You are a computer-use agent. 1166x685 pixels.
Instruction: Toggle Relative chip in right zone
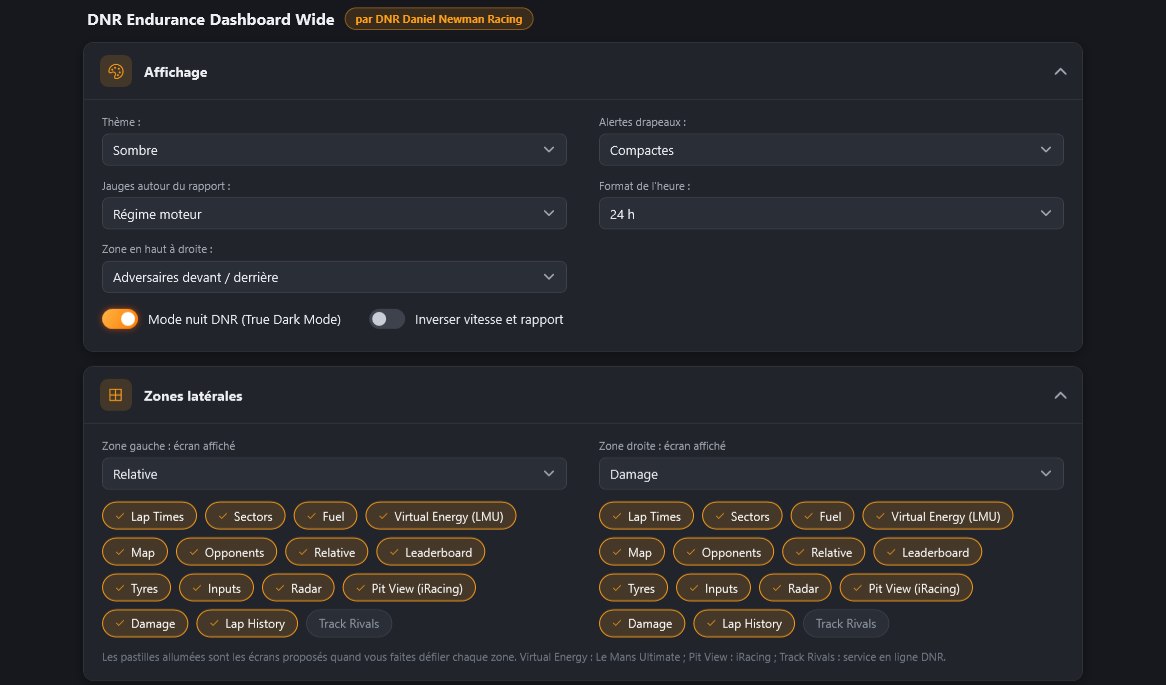(x=823, y=552)
